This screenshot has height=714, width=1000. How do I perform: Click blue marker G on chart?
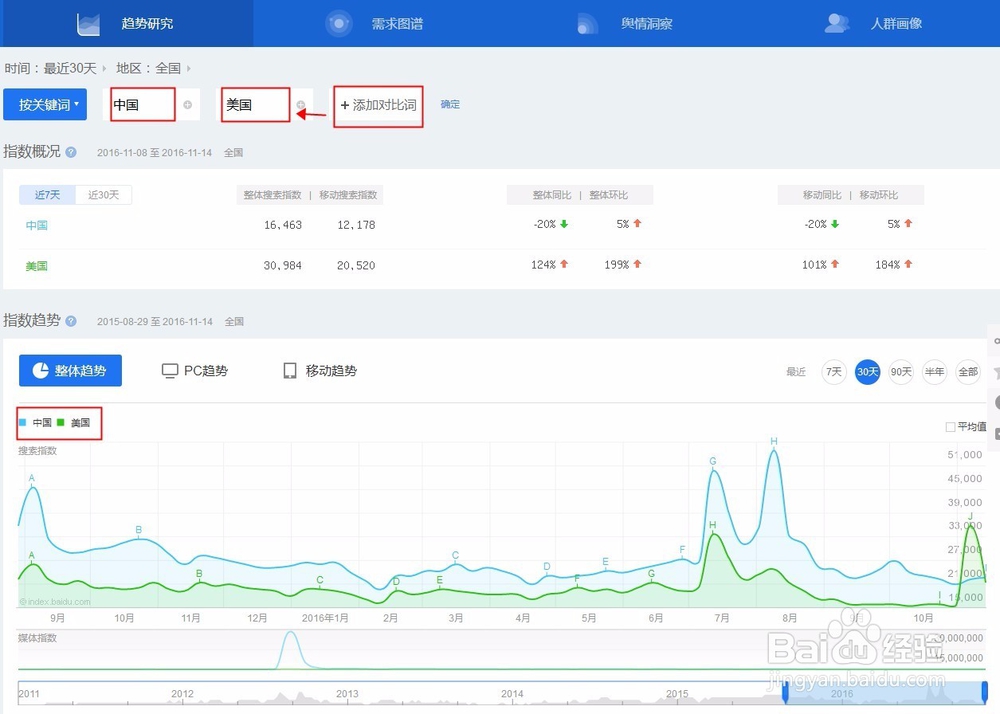pos(712,462)
